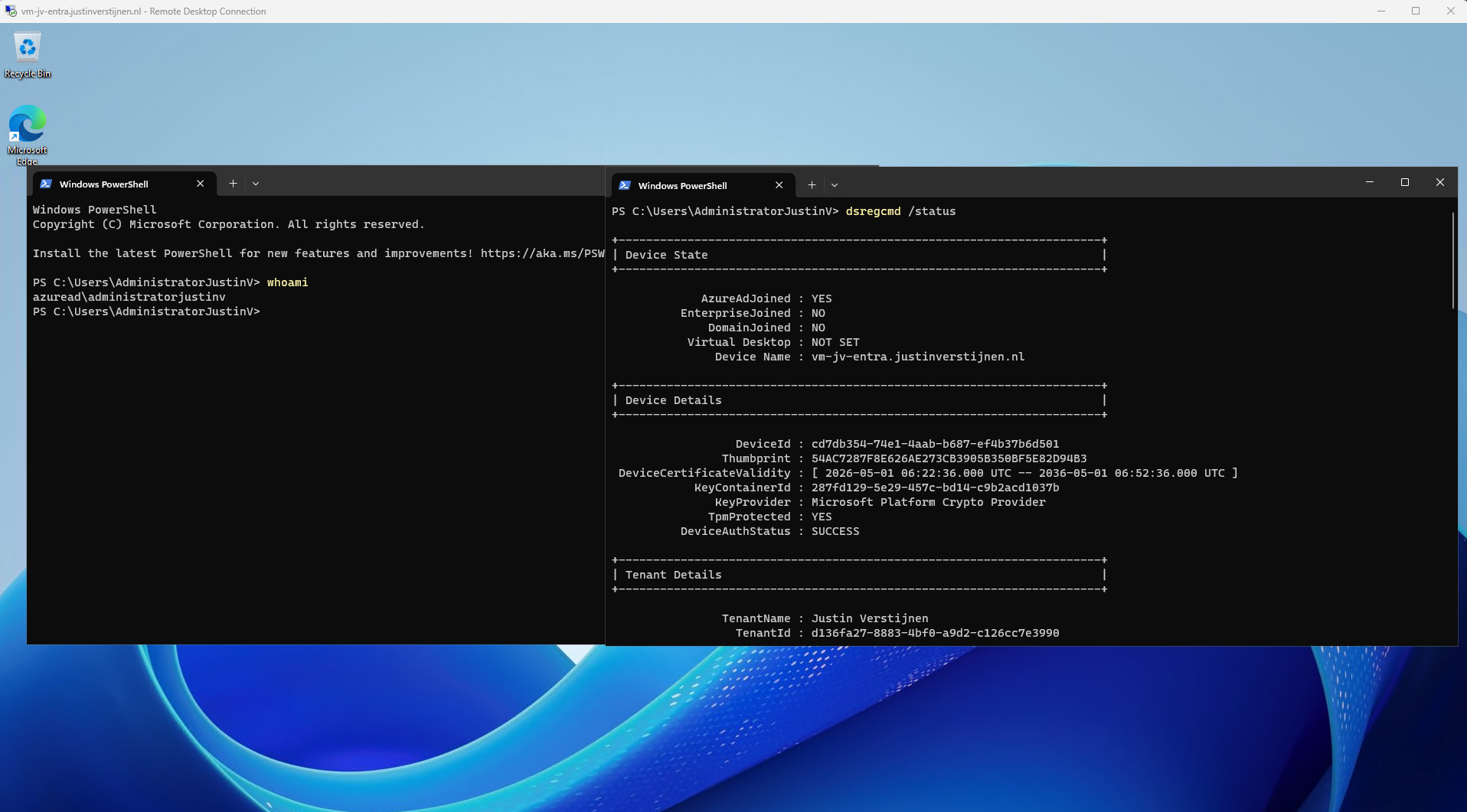Add a new tab in the right terminal
Screen dimensions: 1467x812
pyautogui.click(x=812, y=185)
